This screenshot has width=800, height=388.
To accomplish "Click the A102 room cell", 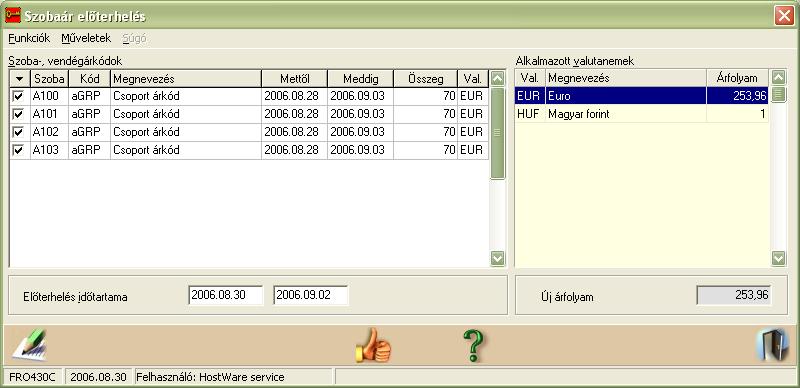I will click(49, 132).
